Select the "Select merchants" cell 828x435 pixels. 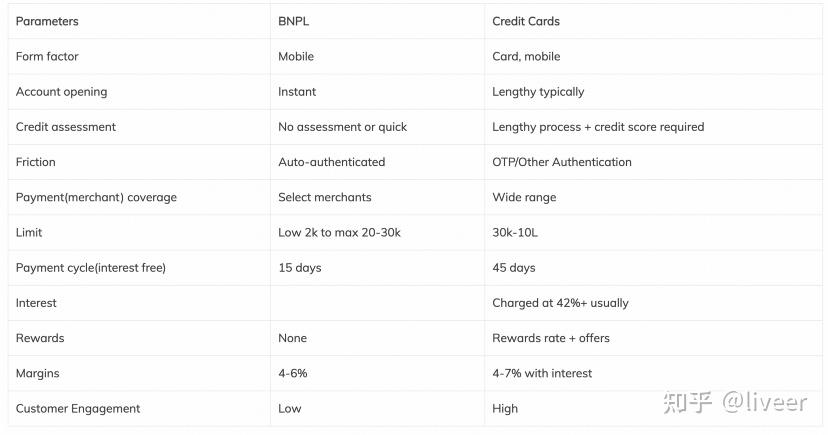tap(324, 197)
